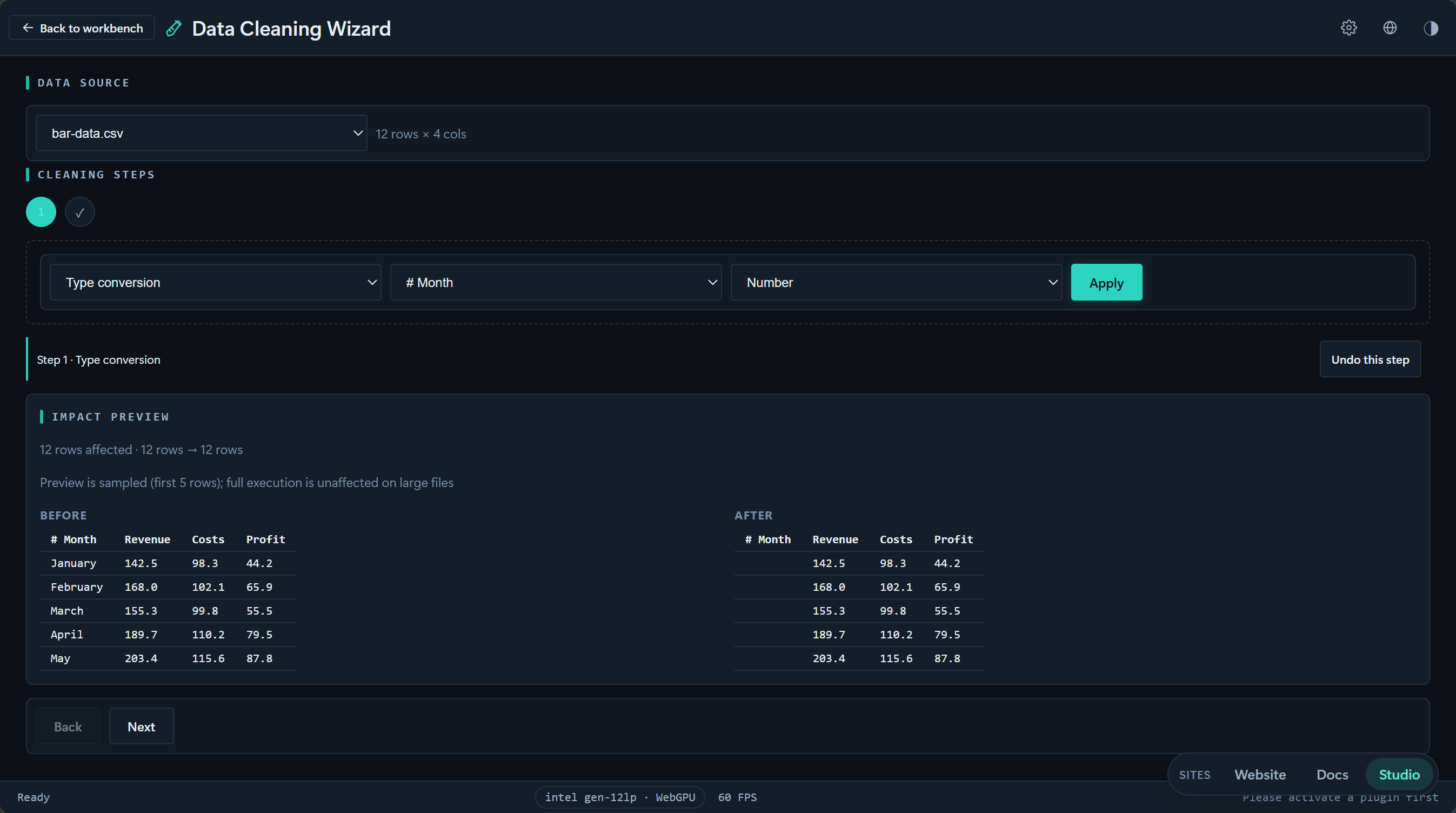Click the globe language icon
The width and height of the screenshot is (1456, 813).
point(1390,28)
